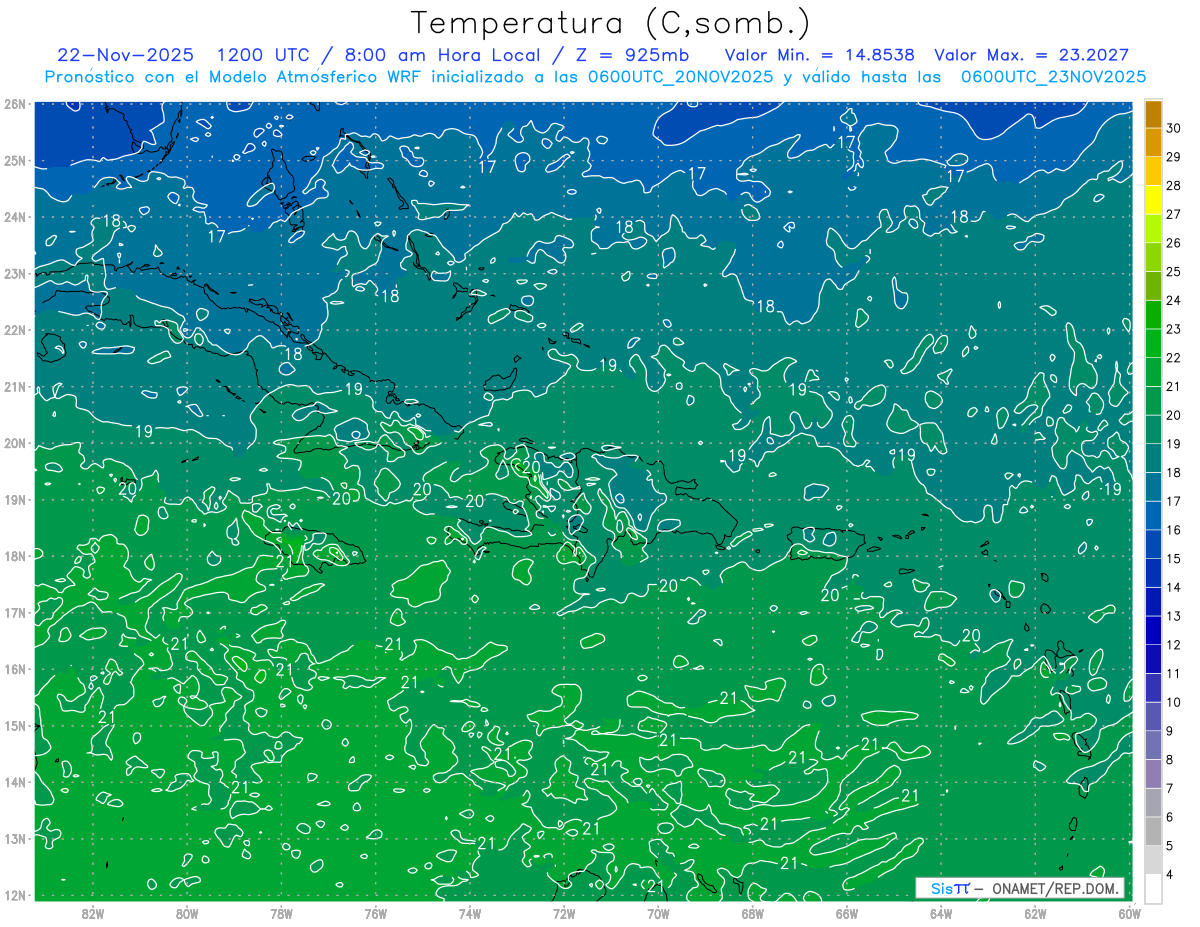
Task: Click legend value 11 on the color scale
Action: click(x=1174, y=674)
